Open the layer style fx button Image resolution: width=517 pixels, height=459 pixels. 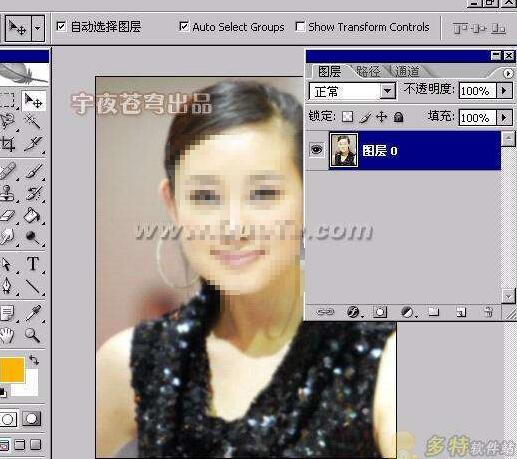click(x=353, y=312)
